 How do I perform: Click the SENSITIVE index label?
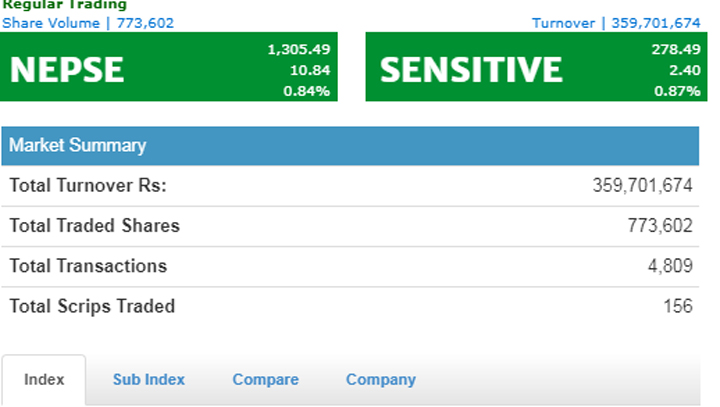471,69
